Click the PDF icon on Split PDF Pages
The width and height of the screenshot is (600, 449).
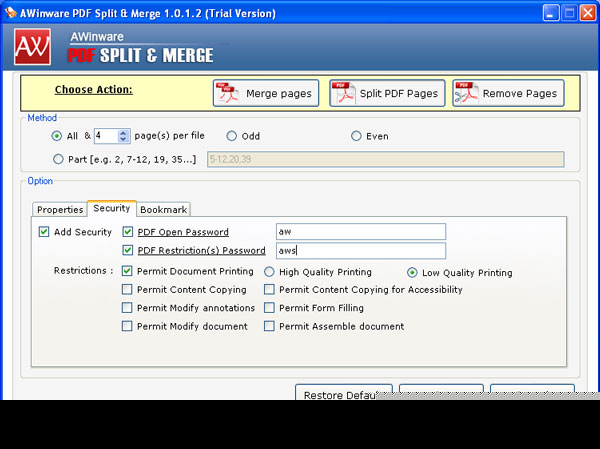(344, 93)
